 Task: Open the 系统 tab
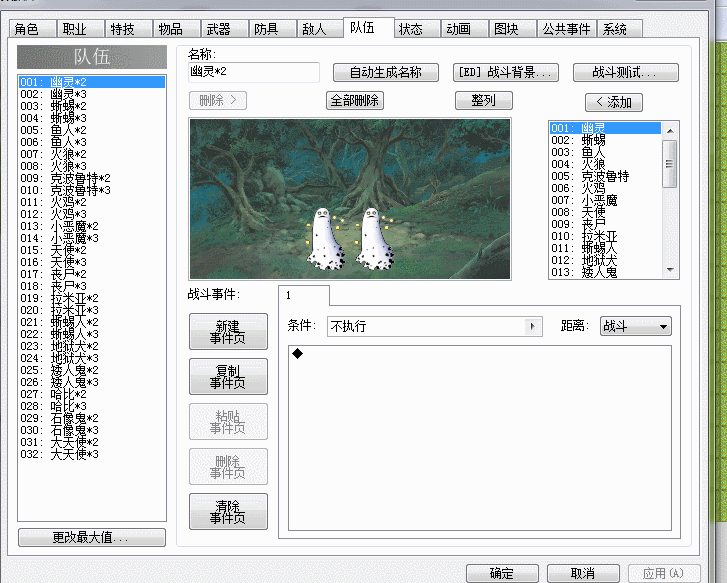pos(620,29)
